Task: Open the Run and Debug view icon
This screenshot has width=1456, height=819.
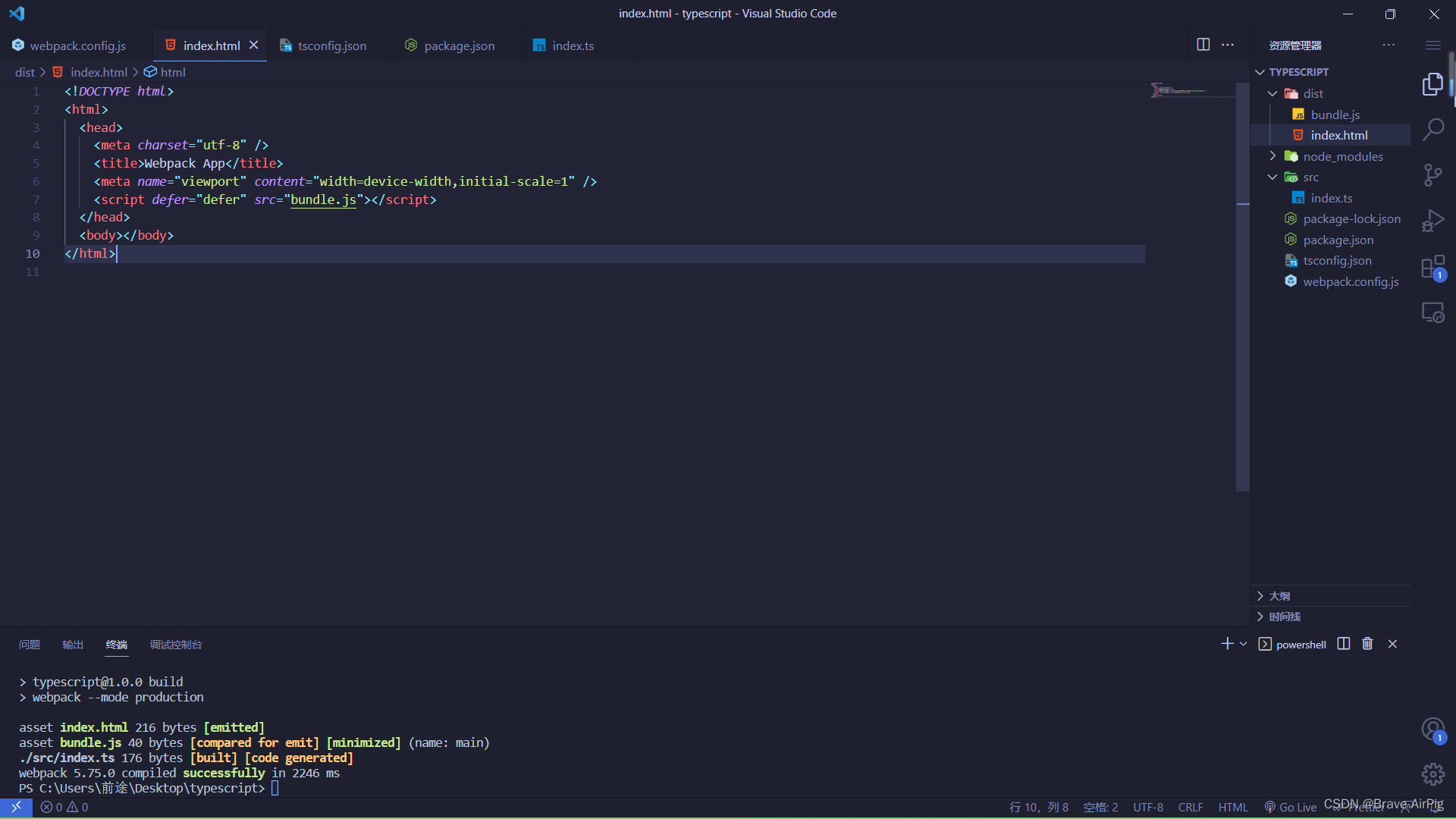Action: click(x=1432, y=221)
